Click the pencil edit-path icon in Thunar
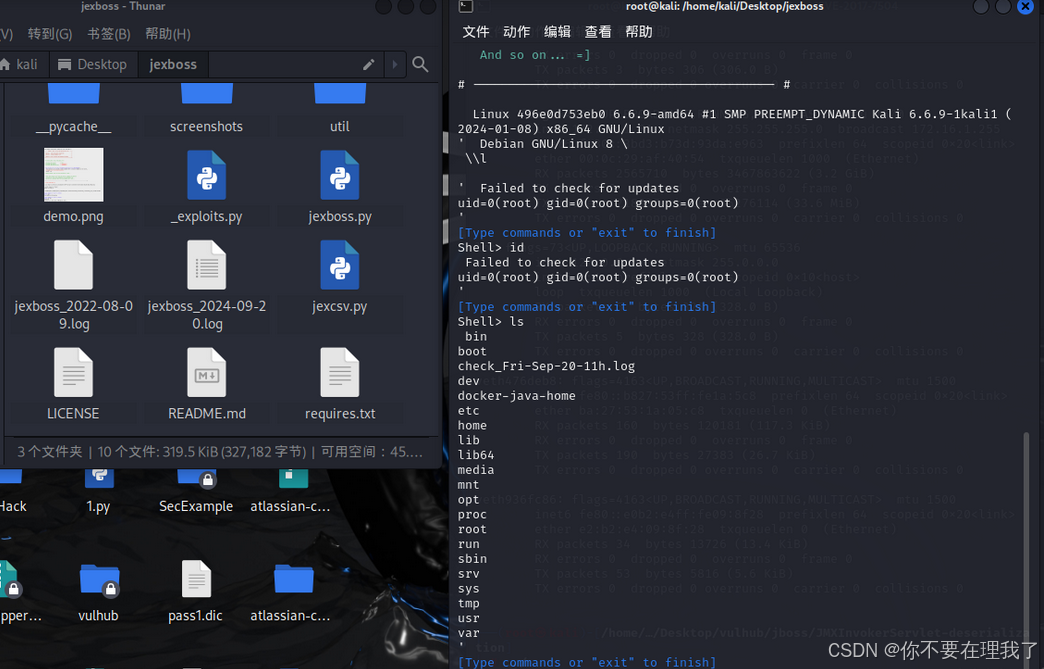 368,64
